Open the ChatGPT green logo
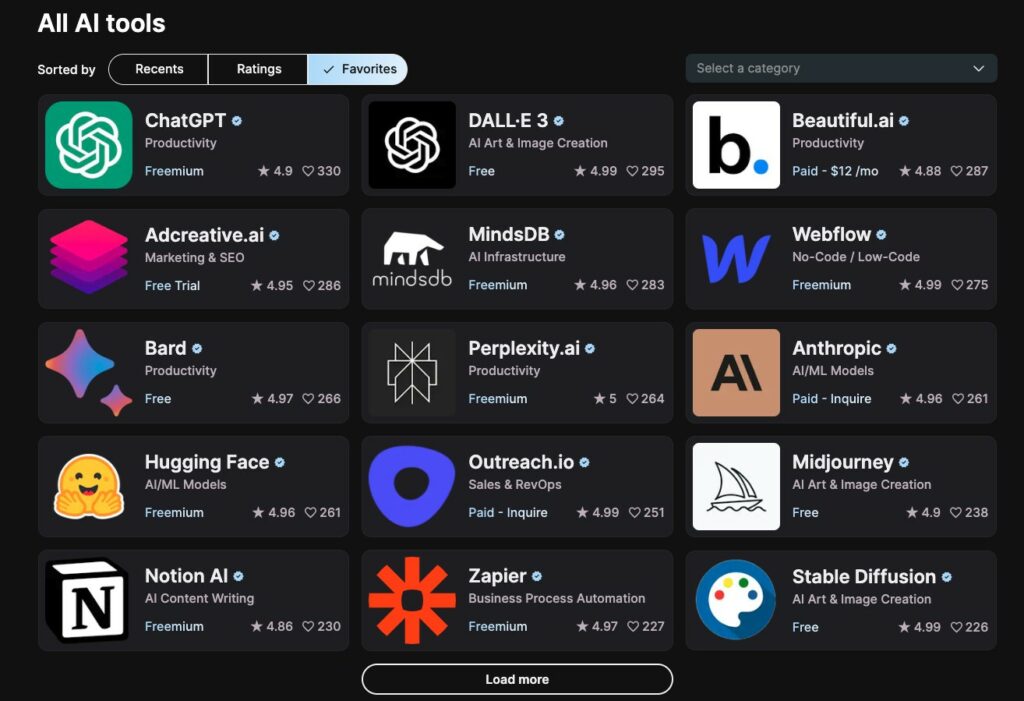Image resolution: width=1024 pixels, height=701 pixels. (89, 145)
